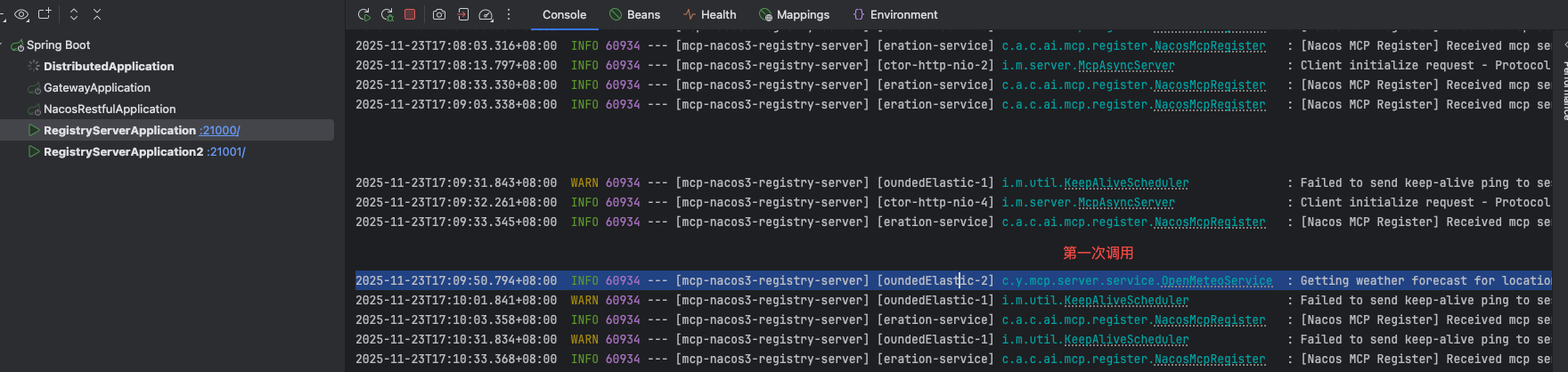Image resolution: width=1568 pixels, height=372 pixels.
Task: Switch to the Mappings tab
Action: [794, 14]
